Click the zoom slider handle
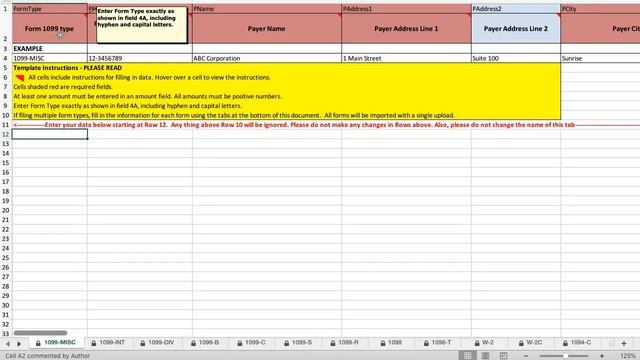This screenshot has height=360, width=640. click(x=565, y=356)
